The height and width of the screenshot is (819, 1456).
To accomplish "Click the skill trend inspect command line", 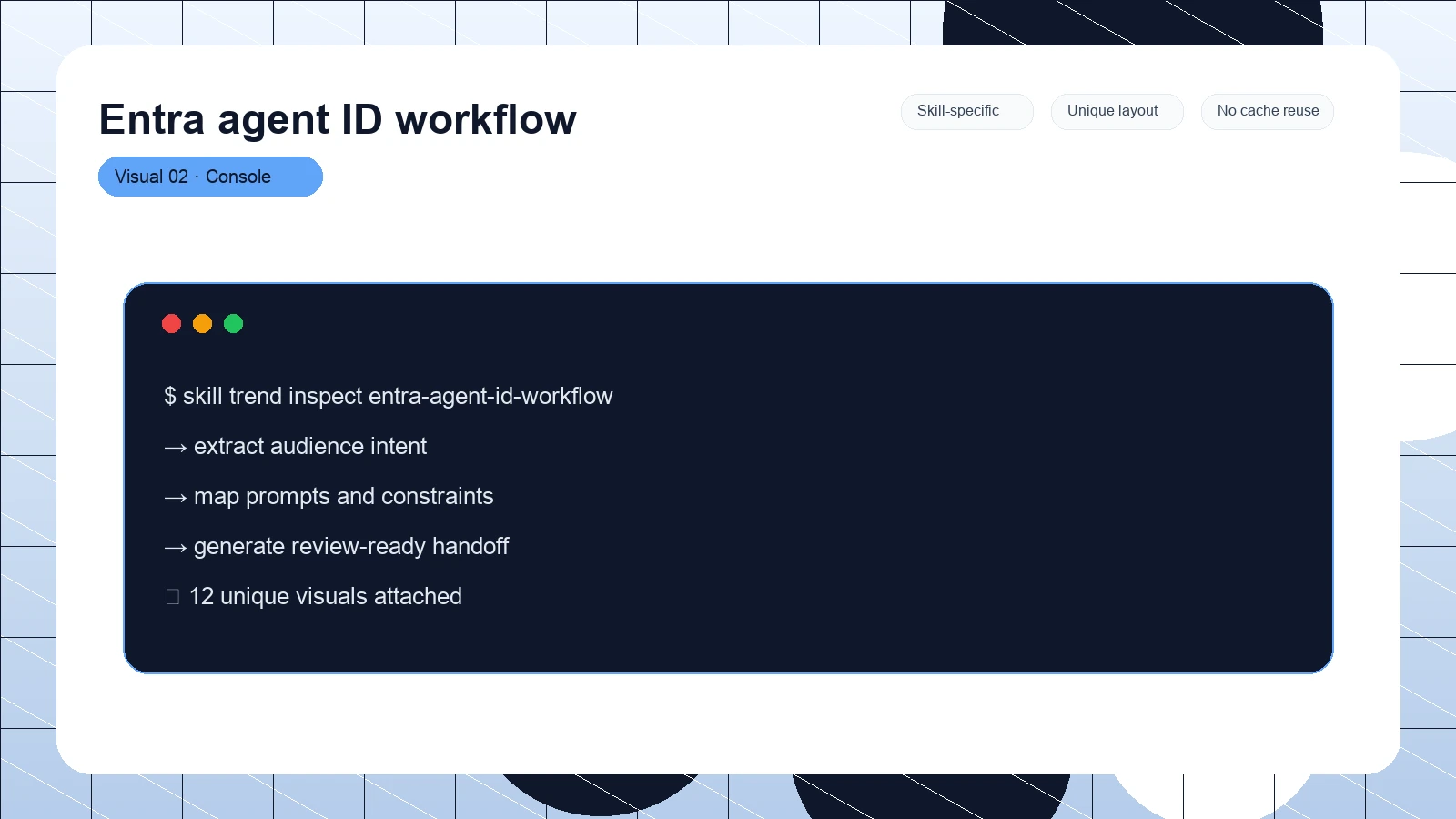I will tap(389, 396).
